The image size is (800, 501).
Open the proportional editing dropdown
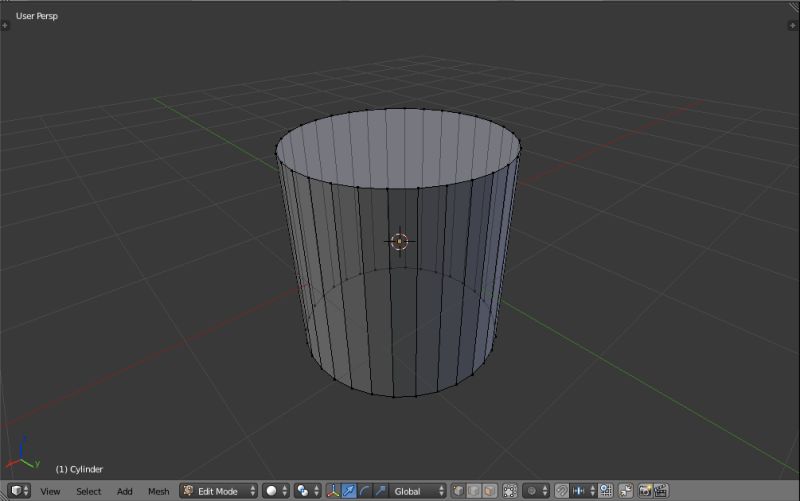[536, 491]
